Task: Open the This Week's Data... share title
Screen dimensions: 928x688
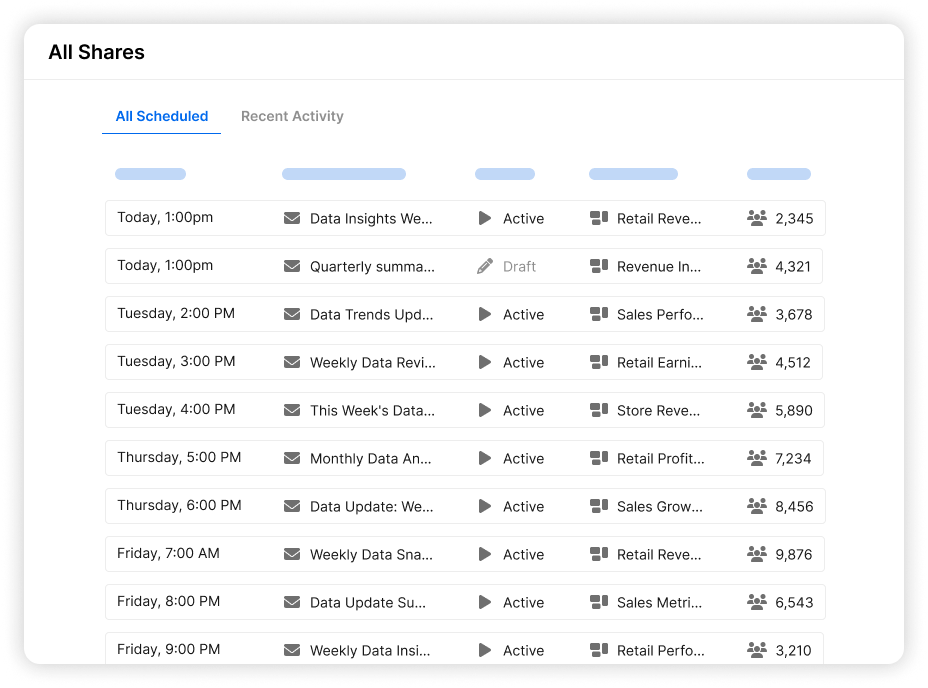Action: [372, 410]
